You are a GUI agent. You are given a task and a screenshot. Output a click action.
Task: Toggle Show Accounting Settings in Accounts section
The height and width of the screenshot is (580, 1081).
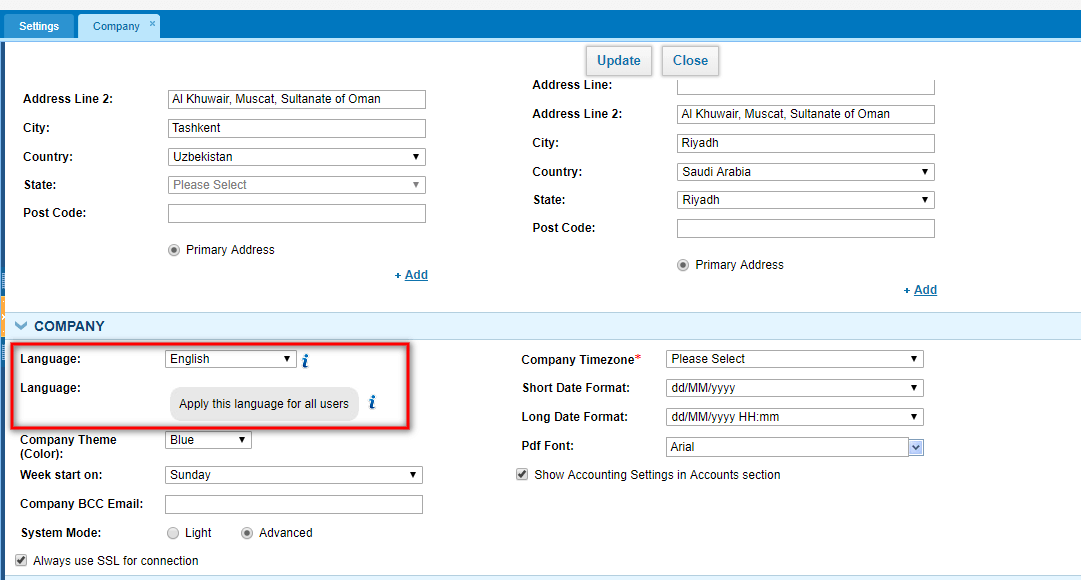[x=522, y=474]
